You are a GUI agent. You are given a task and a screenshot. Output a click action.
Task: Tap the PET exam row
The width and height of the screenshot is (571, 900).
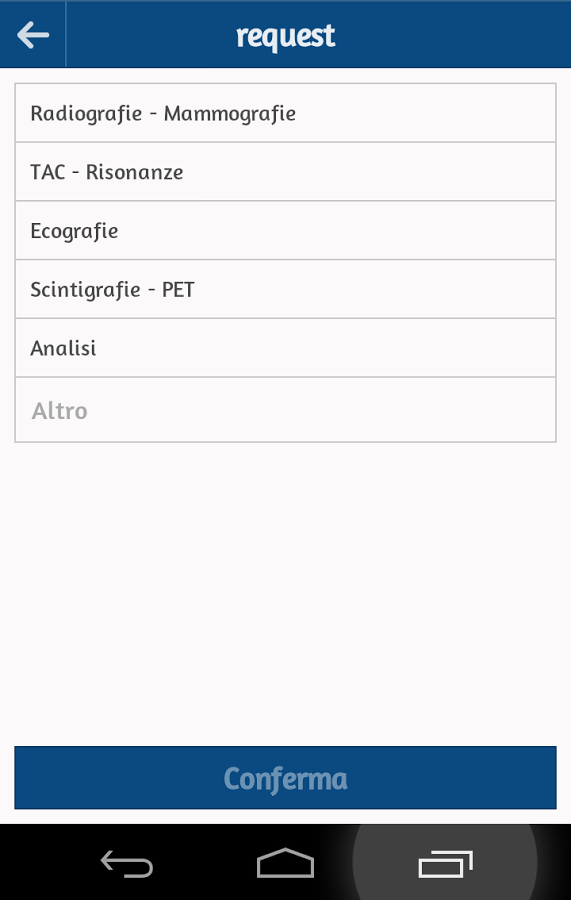click(x=285, y=289)
